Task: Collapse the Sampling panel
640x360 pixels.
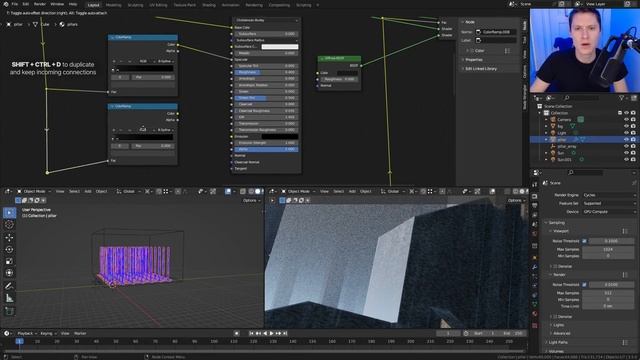Action: coord(556,223)
